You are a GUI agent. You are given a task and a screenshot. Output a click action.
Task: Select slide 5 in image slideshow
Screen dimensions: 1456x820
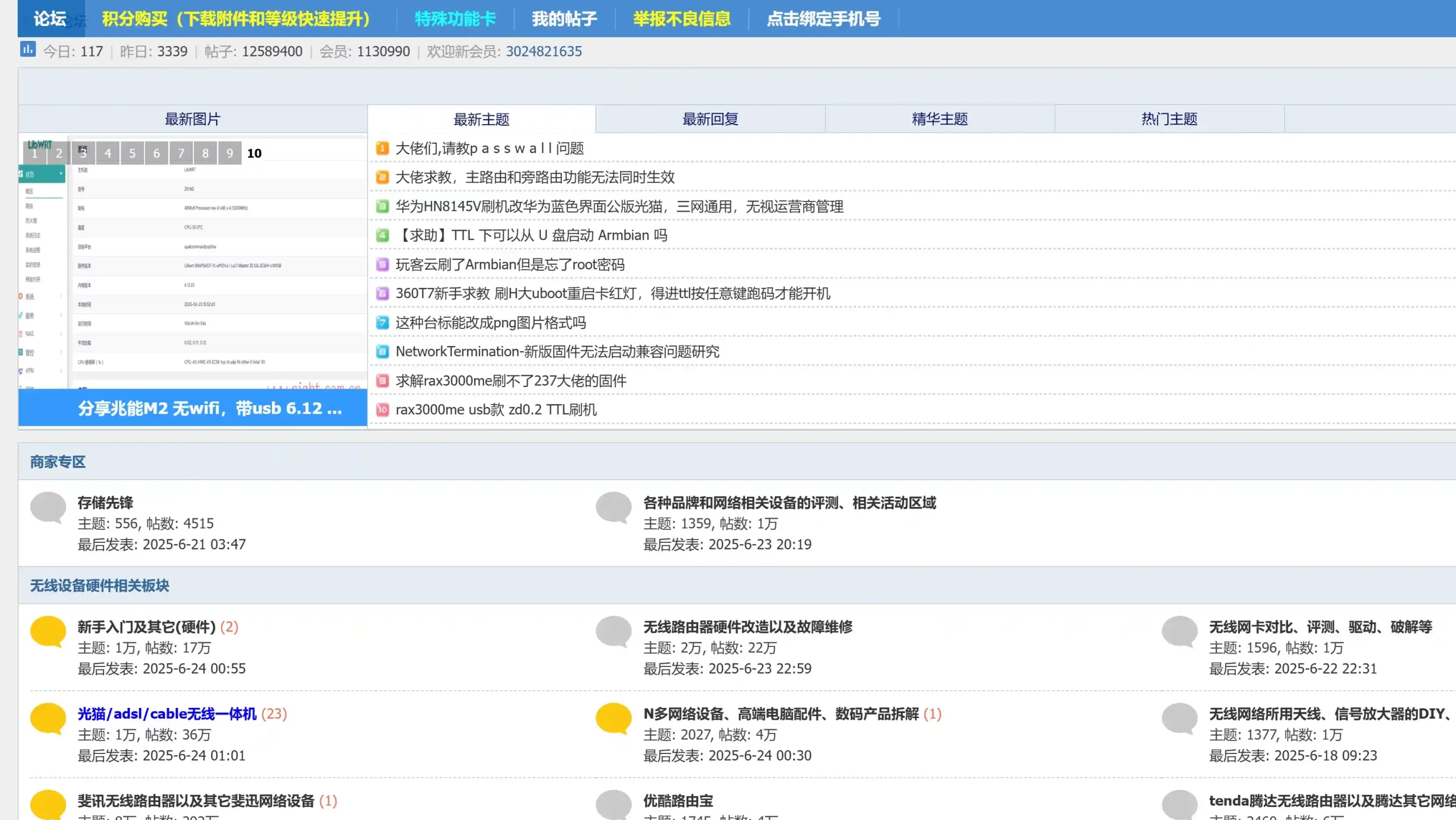click(x=133, y=153)
